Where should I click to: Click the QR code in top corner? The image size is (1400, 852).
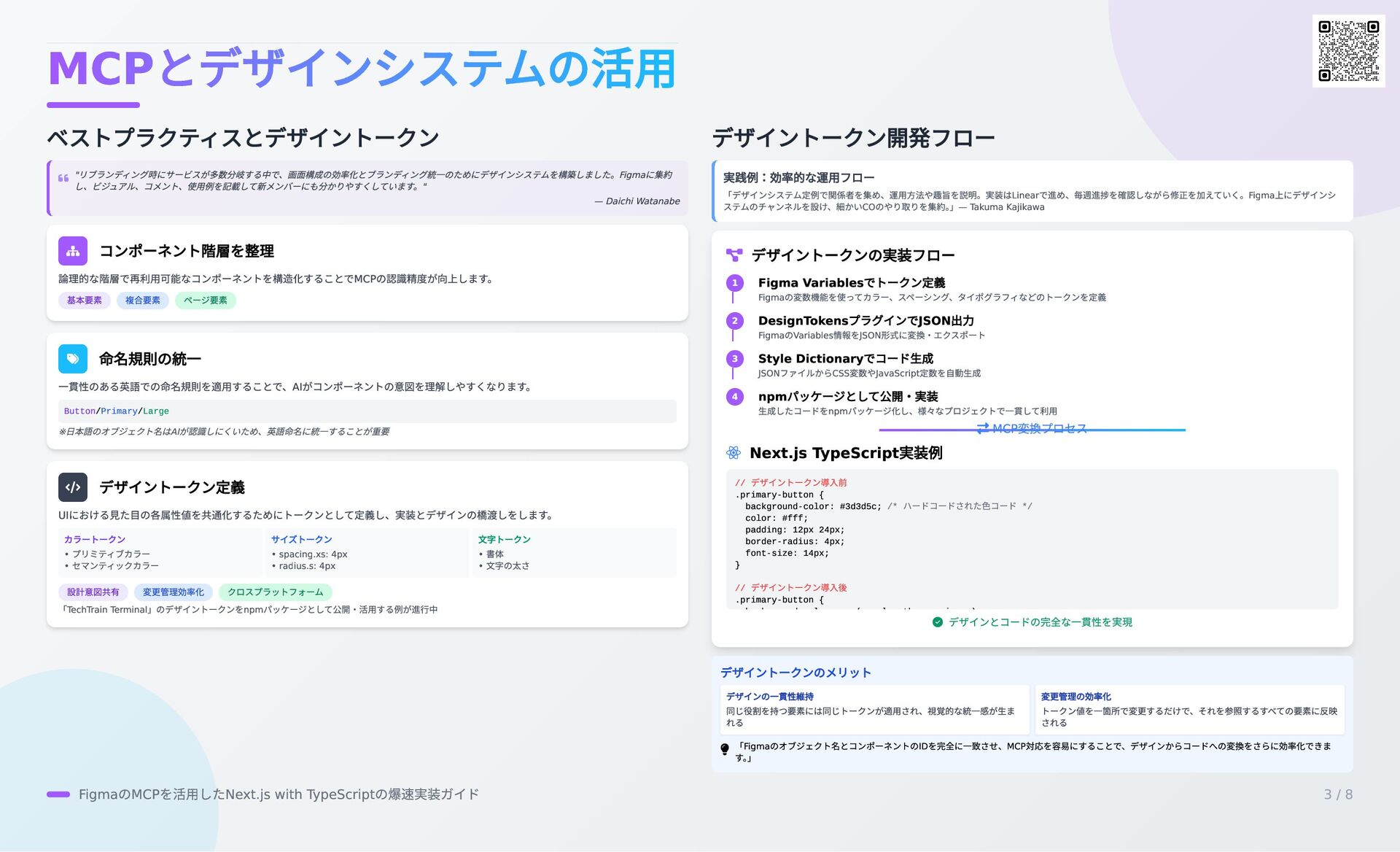pyautogui.click(x=1348, y=51)
